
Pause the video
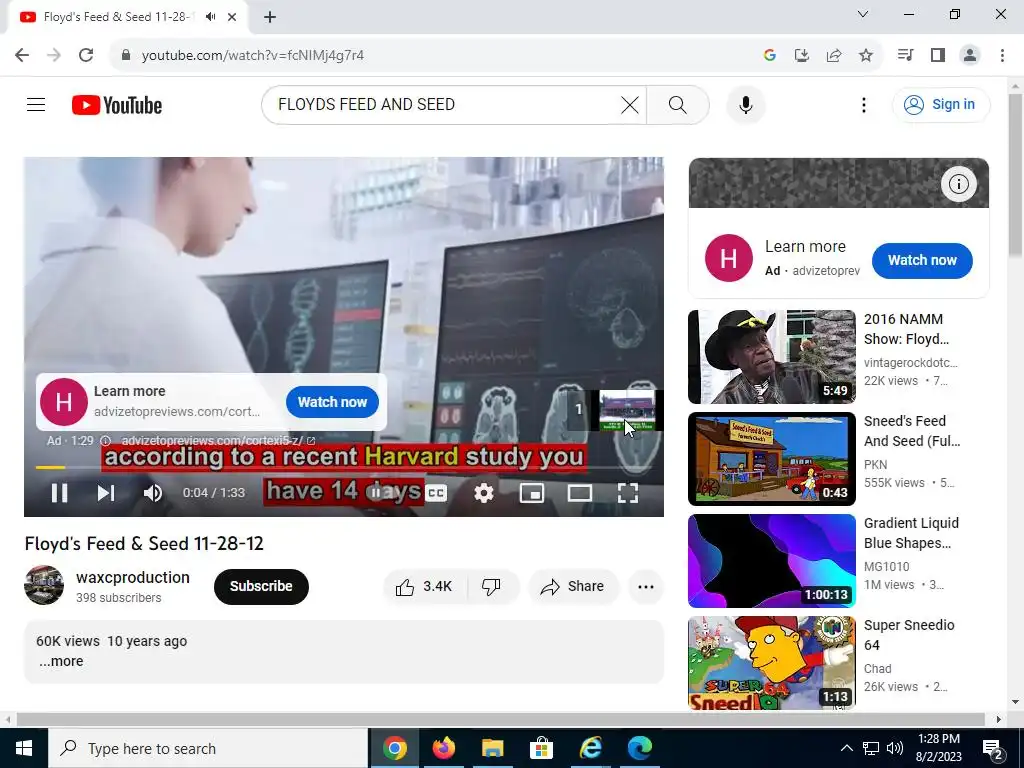coord(59,493)
